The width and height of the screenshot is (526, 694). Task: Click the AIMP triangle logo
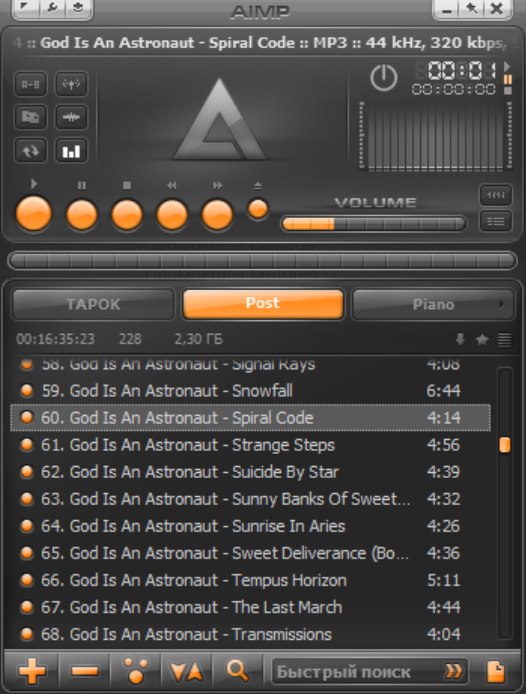[x=220, y=120]
